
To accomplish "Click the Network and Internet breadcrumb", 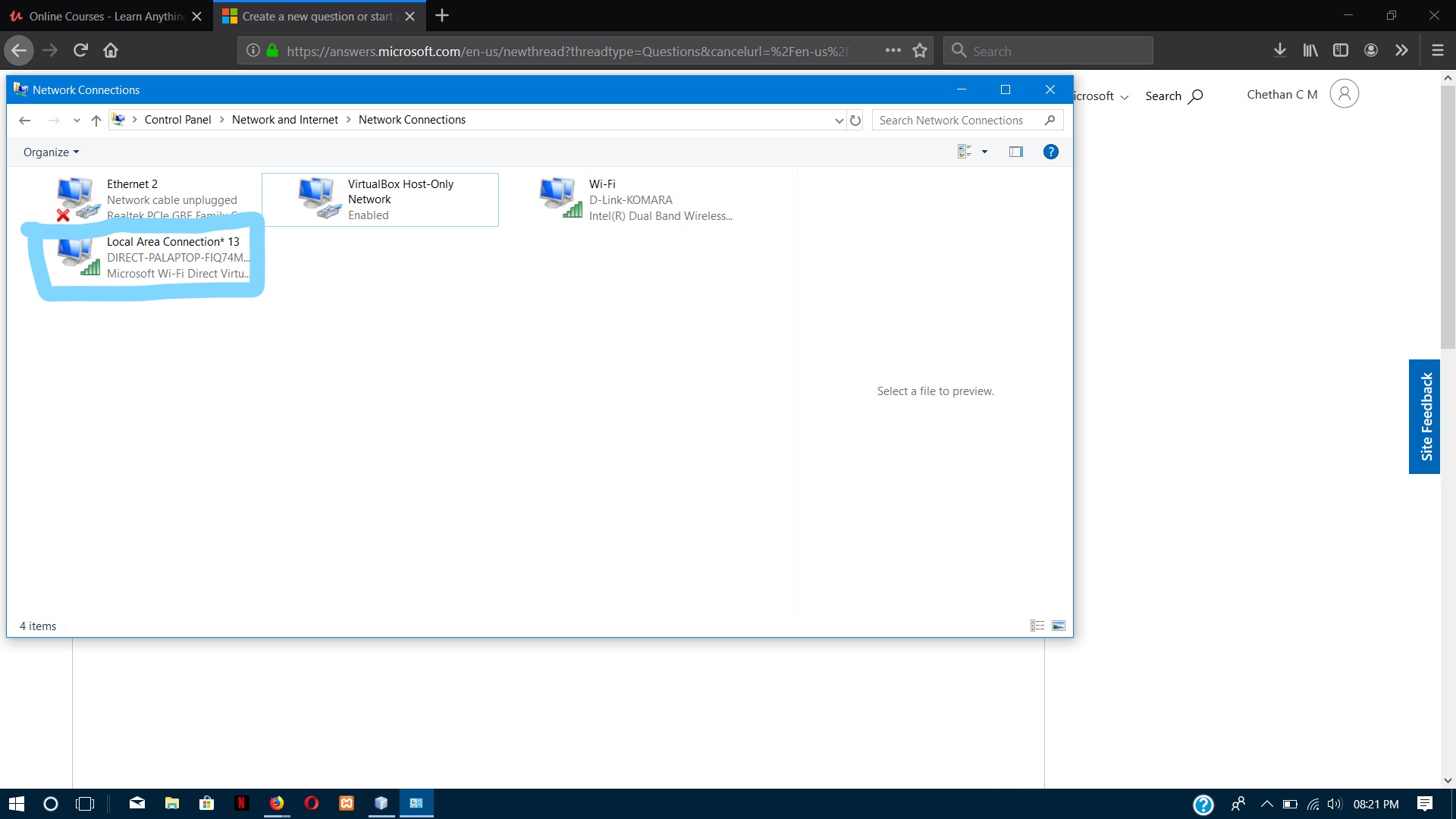I will click(x=285, y=120).
